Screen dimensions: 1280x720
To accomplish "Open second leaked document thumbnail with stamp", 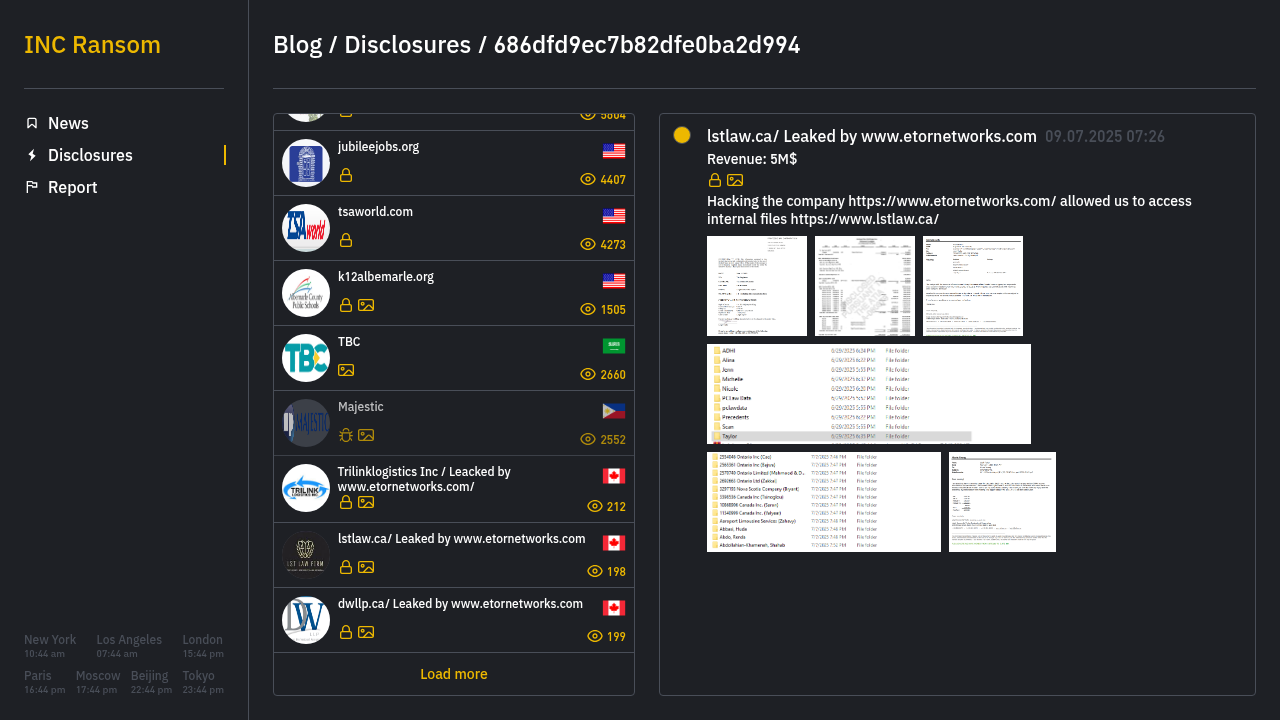I will (x=865, y=286).
